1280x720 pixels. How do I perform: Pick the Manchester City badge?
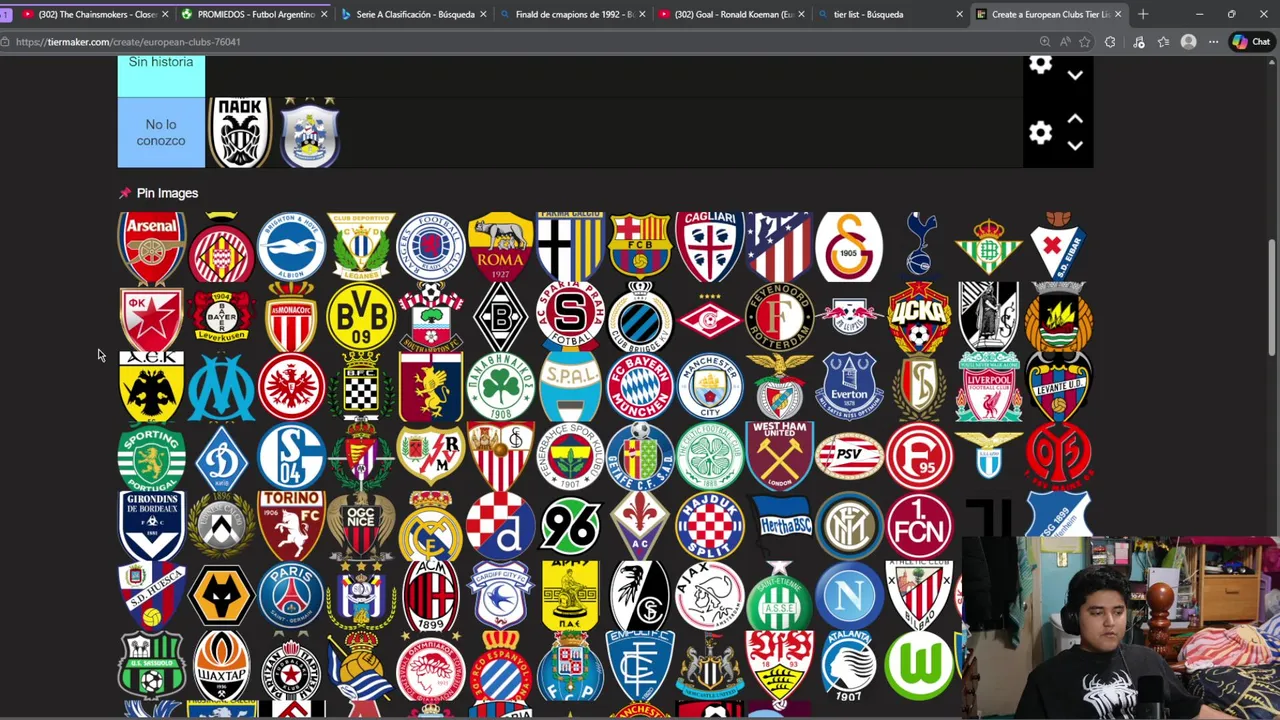coord(710,387)
